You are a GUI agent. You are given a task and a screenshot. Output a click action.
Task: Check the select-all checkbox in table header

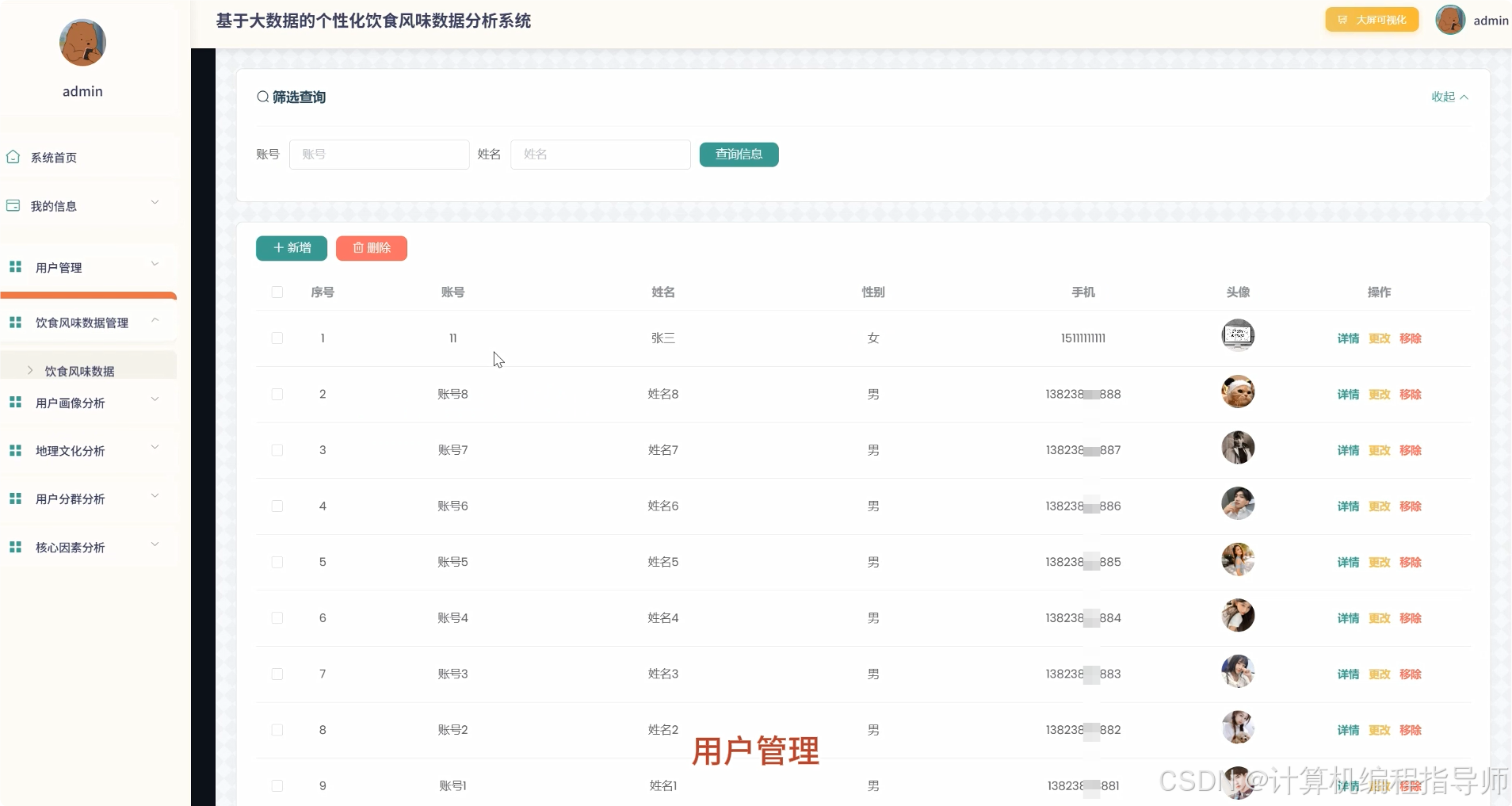point(276,292)
